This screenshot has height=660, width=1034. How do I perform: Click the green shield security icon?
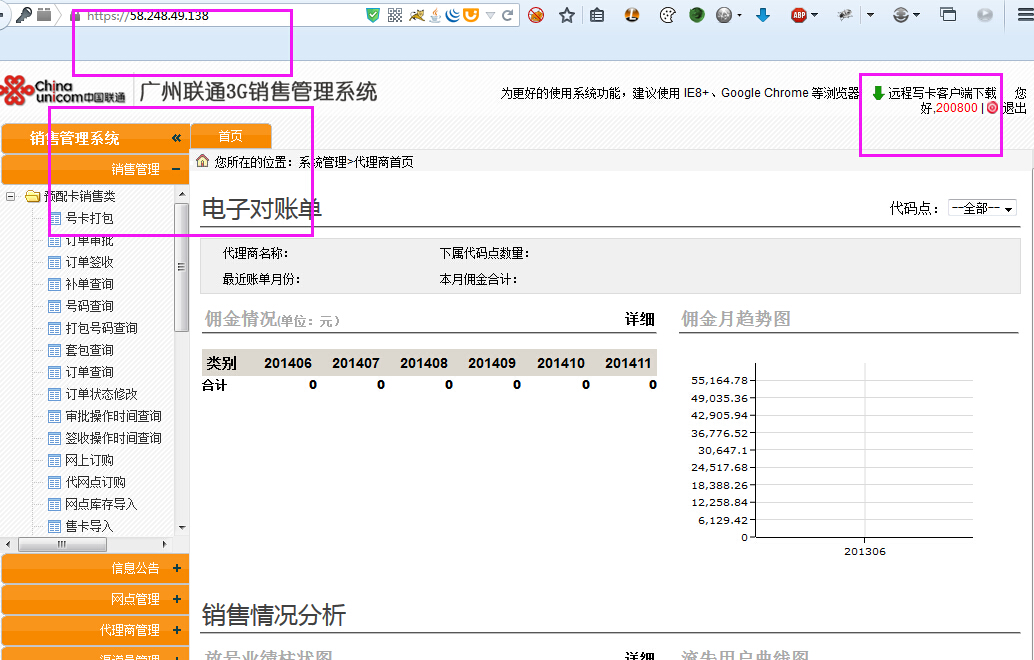373,15
